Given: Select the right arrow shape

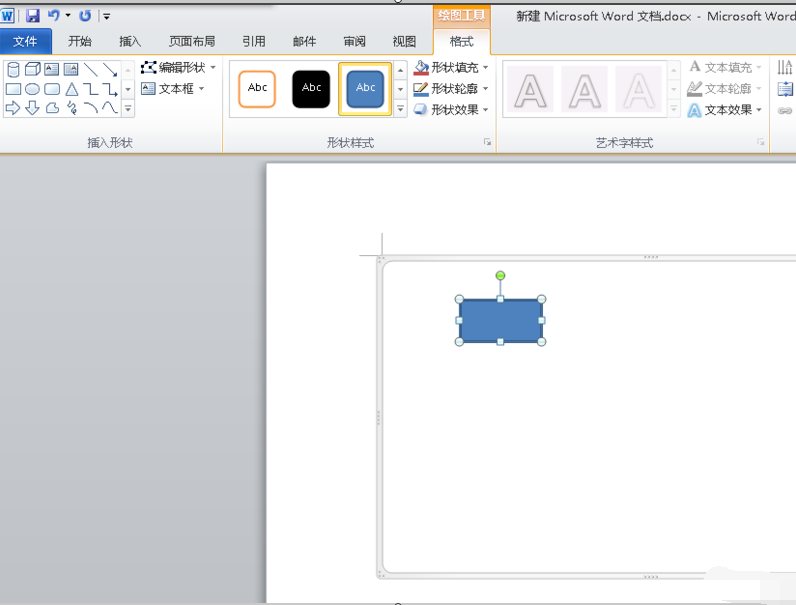Looking at the screenshot, I should tap(13, 108).
